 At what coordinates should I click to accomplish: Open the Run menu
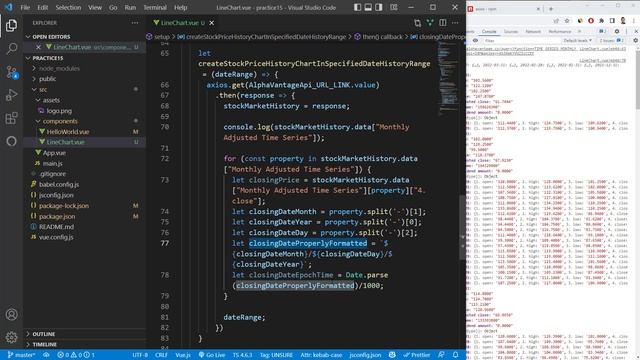pyautogui.click(x=130, y=7)
